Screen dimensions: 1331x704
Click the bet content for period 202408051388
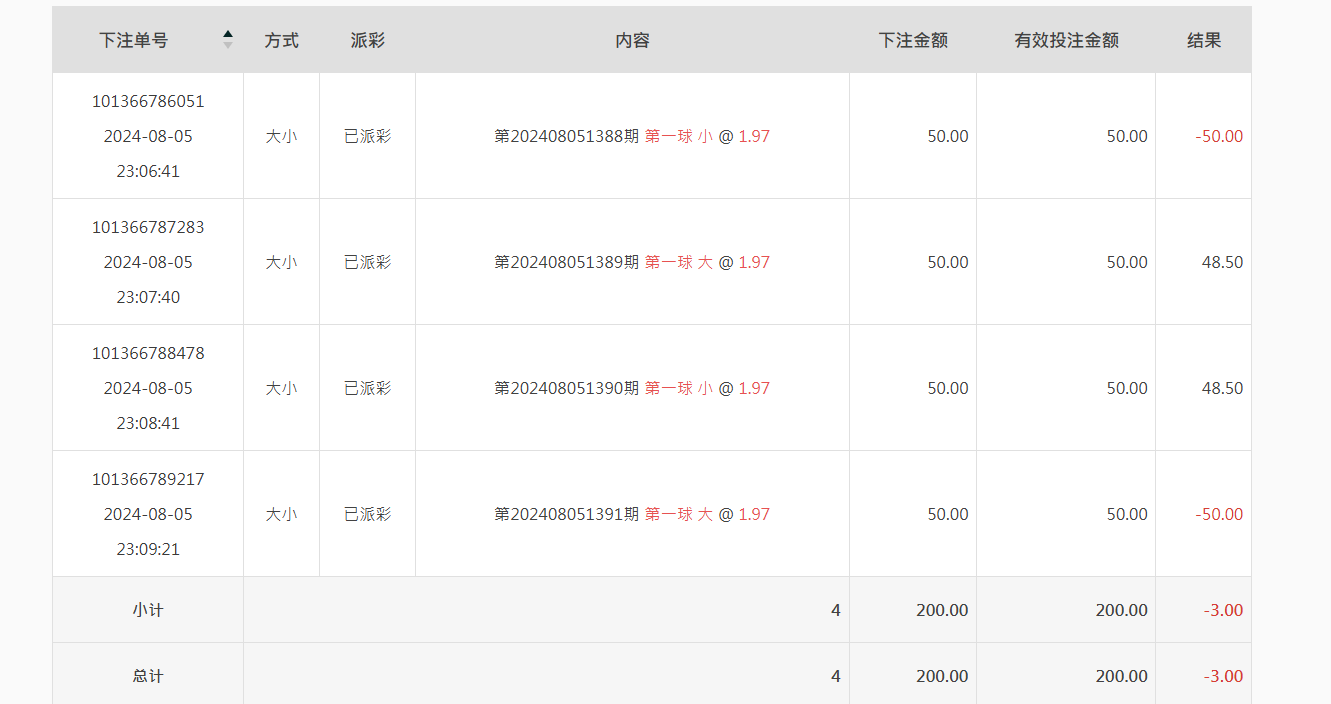click(x=632, y=136)
